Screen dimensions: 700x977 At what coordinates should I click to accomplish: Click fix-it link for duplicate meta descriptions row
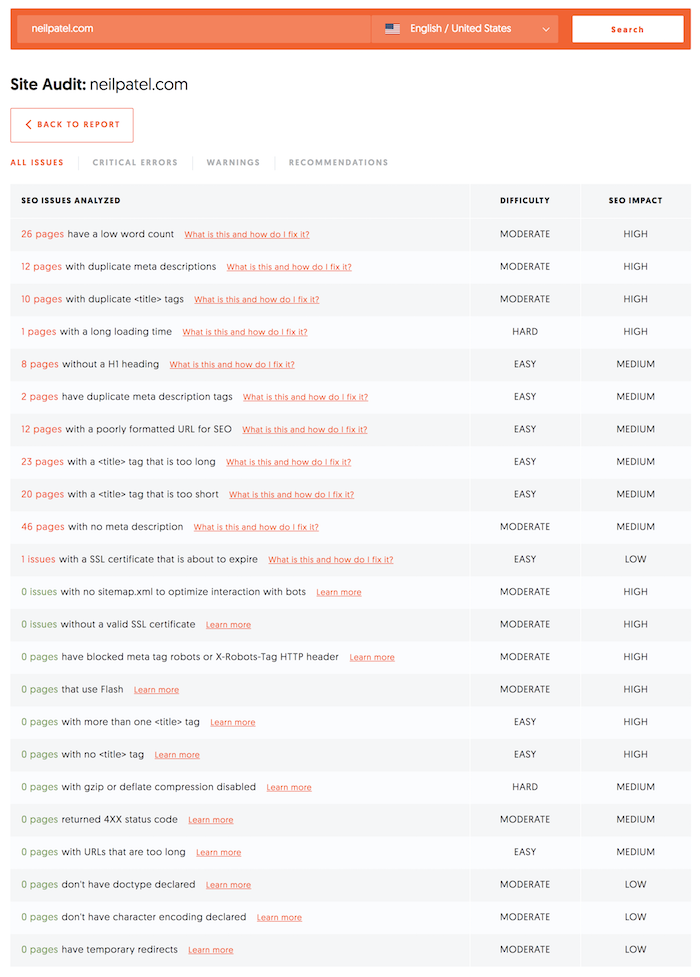pos(289,267)
